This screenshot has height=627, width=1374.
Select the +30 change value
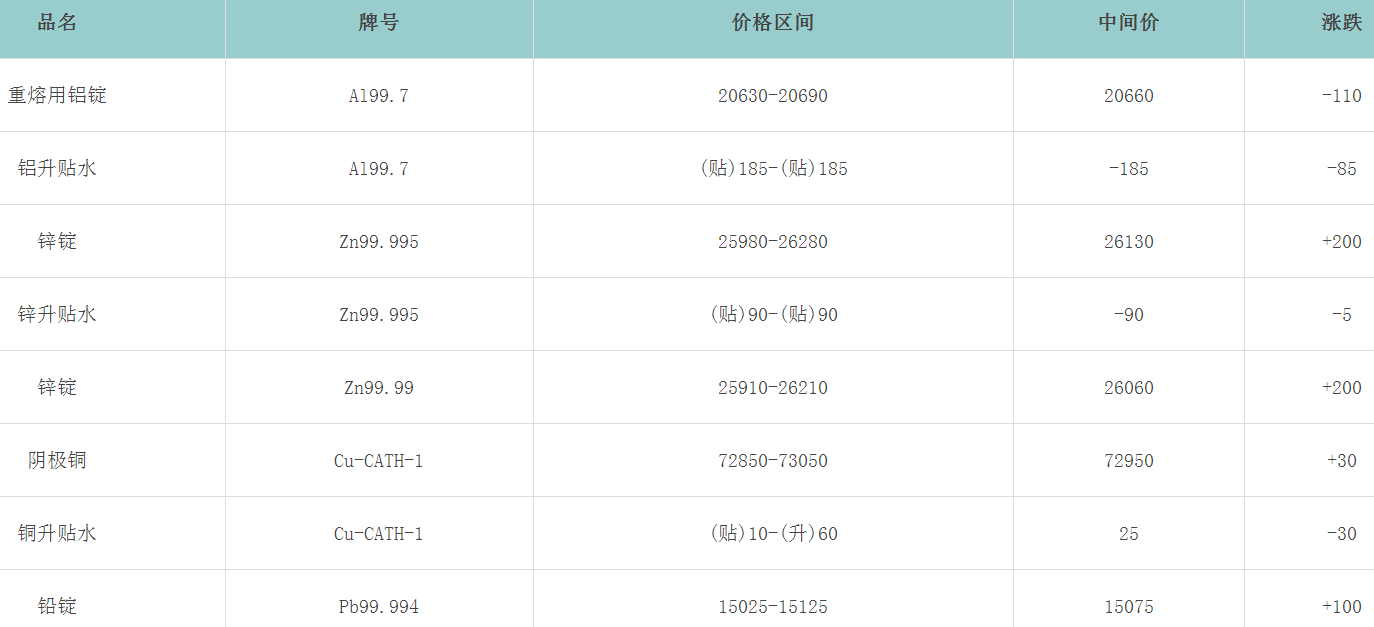(x=1341, y=461)
